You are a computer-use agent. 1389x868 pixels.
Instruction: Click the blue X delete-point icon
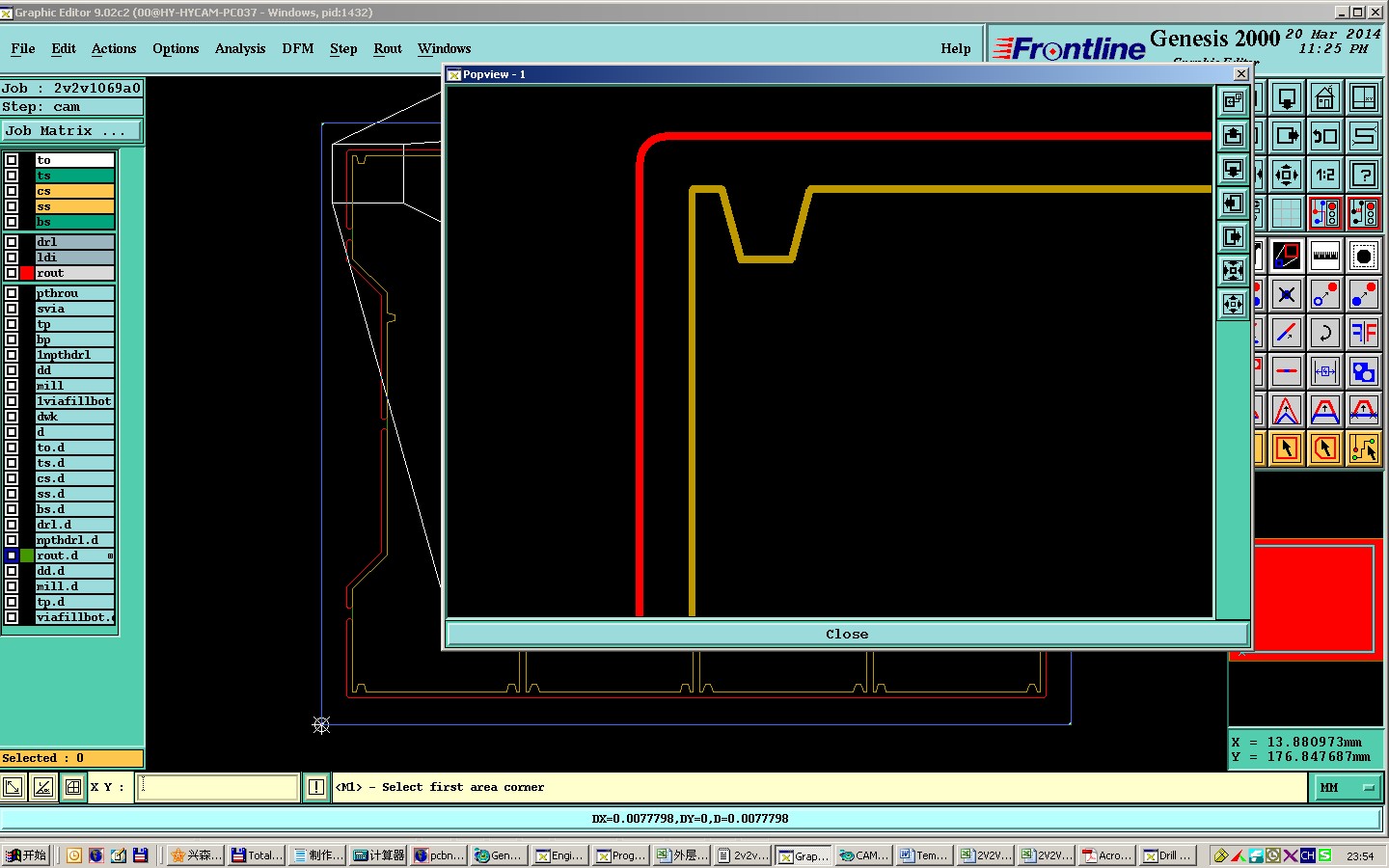(x=1287, y=294)
